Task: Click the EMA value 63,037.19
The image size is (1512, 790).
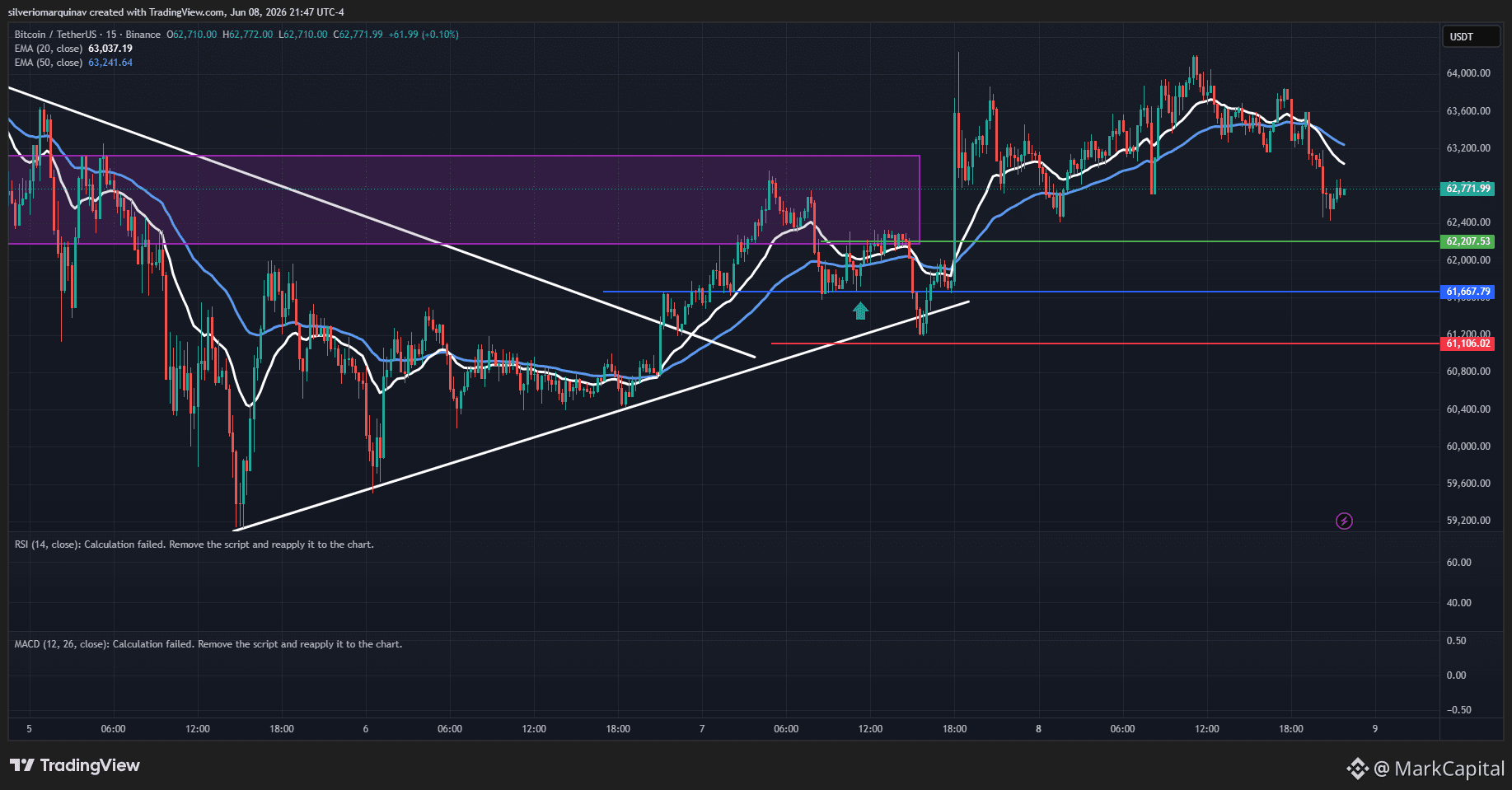Action: pos(110,49)
